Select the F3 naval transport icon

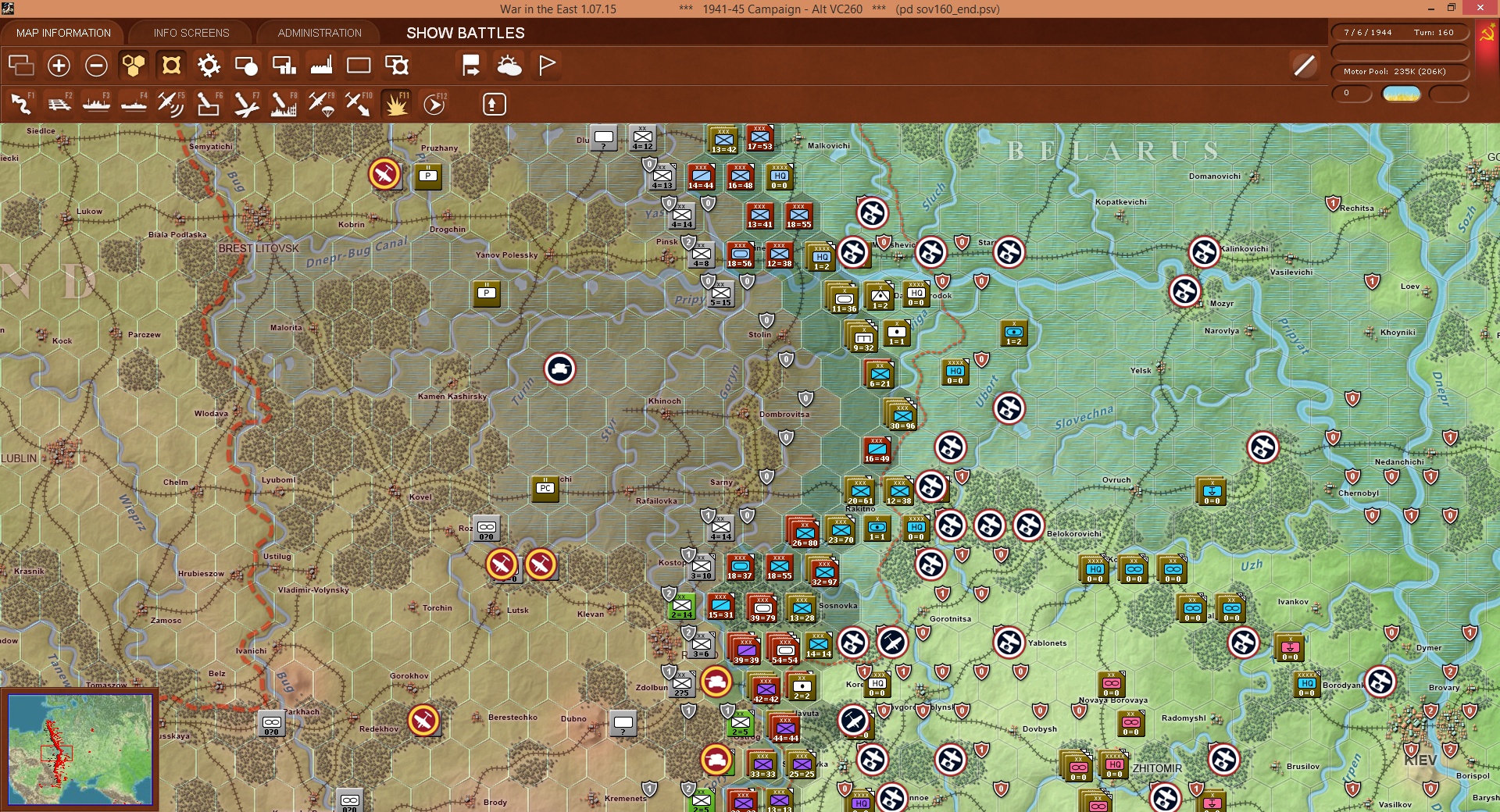point(96,104)
